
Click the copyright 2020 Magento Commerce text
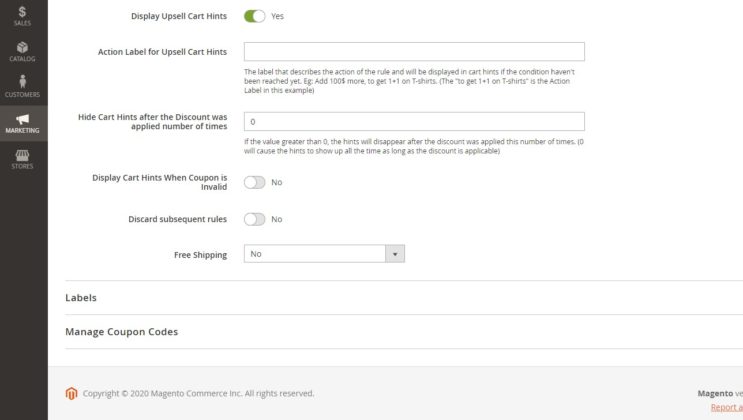click(198, 393)
